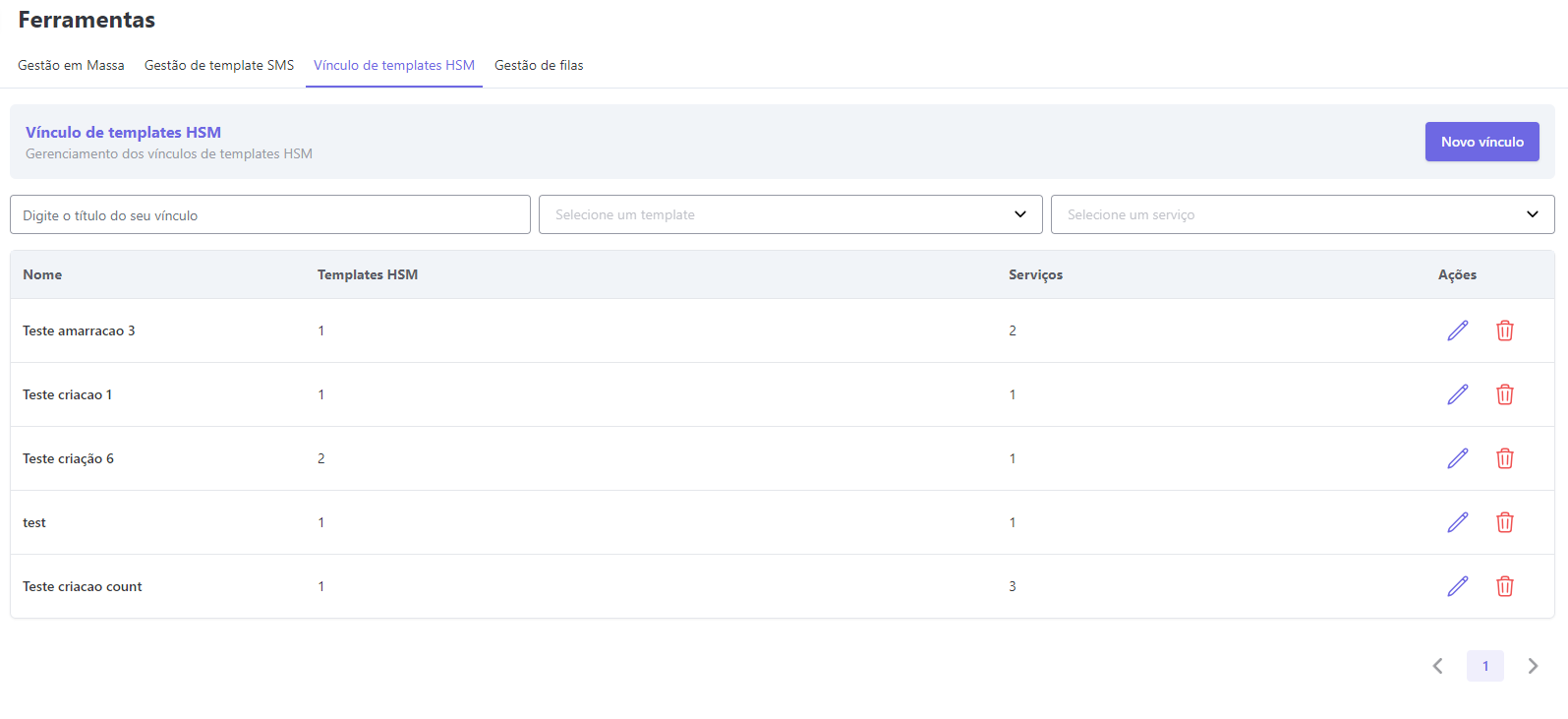This screenshot has width=1568, height=719.
Task: Select the row name Teste amarracao 3
Action: (79, 330)
